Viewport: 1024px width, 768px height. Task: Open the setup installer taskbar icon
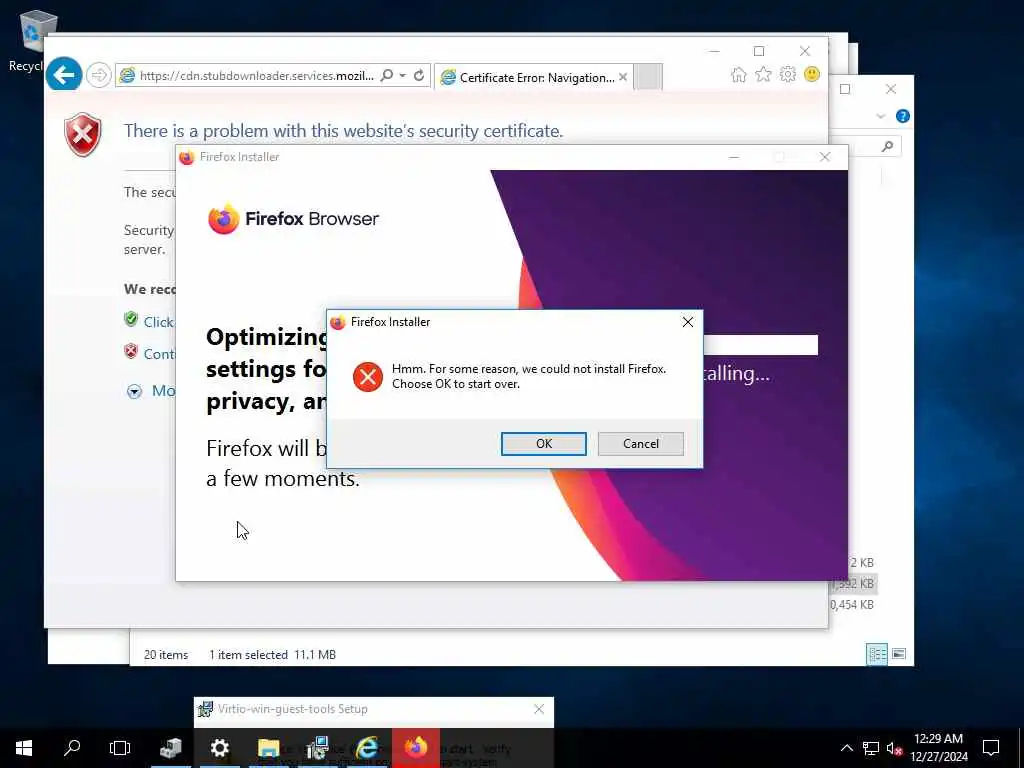pos(317,748)
